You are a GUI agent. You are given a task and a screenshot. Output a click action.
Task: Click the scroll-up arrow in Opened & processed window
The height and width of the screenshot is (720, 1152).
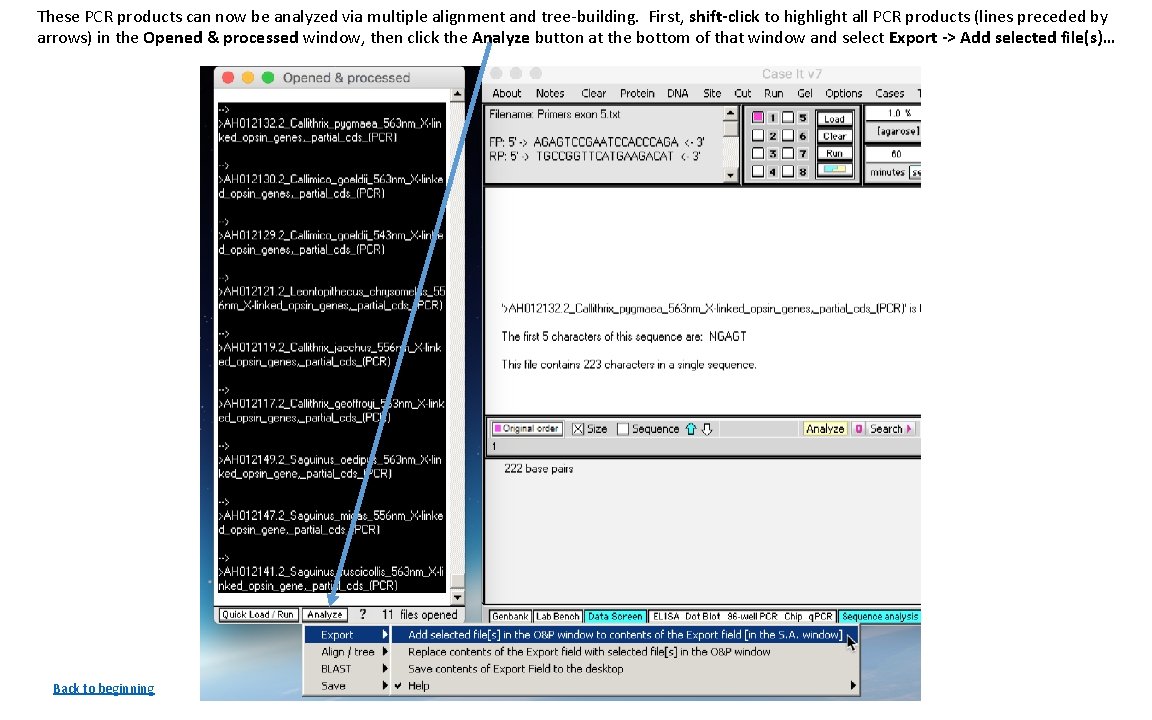456,91
